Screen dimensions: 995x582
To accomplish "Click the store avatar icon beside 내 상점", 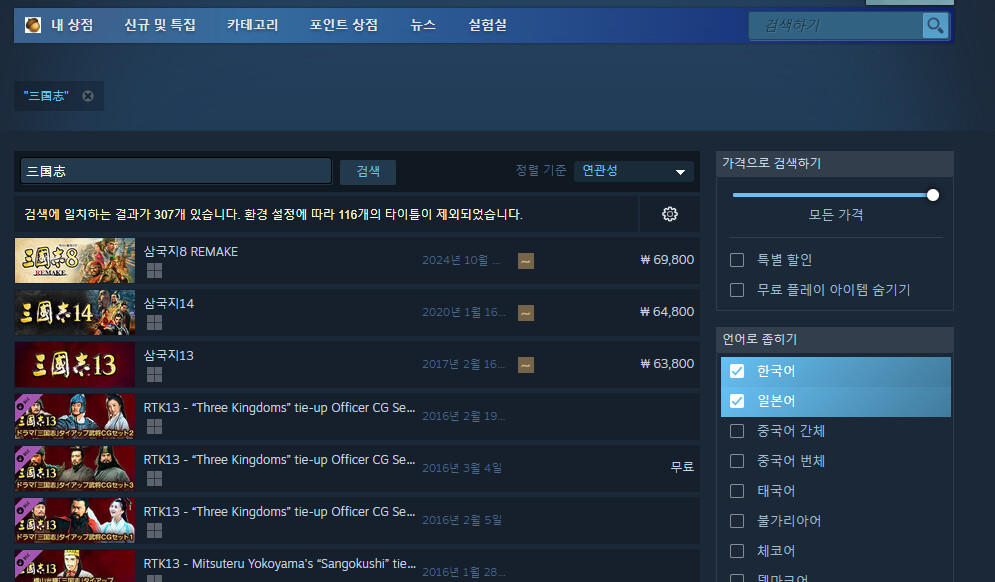I will (32, 25).
